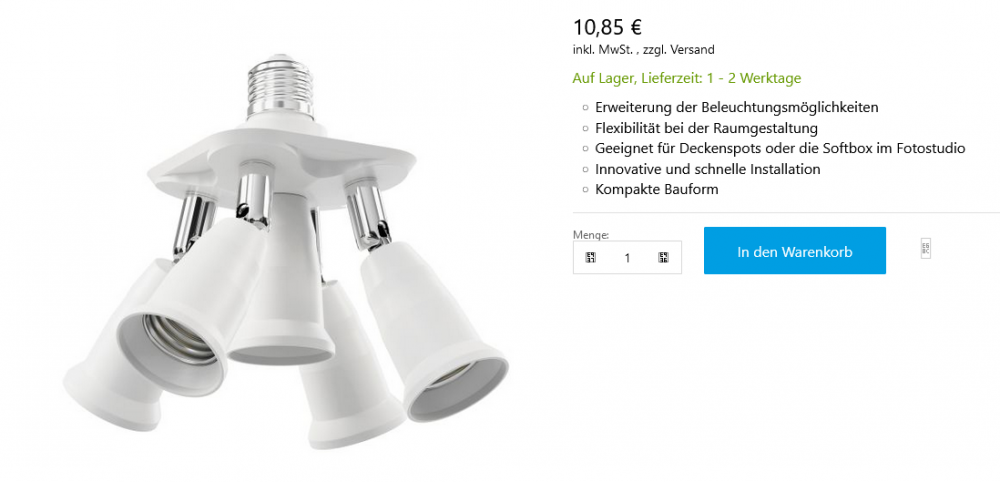Select the Erweiterung der Beleuchtungsmöglichkeiten bullet

[x=737, y=107]
